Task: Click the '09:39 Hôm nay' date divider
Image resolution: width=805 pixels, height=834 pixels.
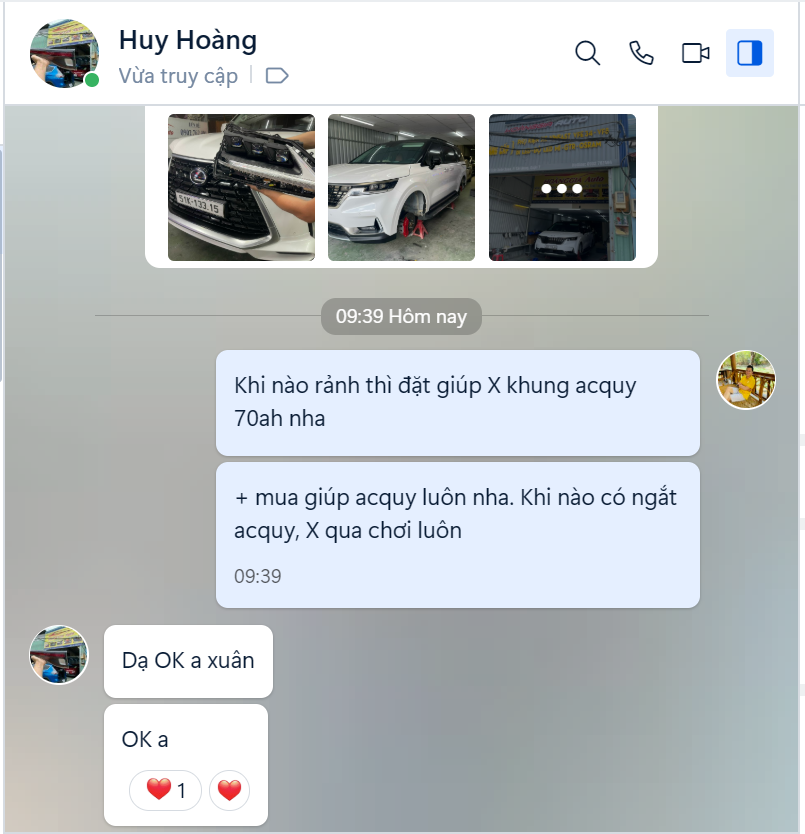Action: [401, 316]
